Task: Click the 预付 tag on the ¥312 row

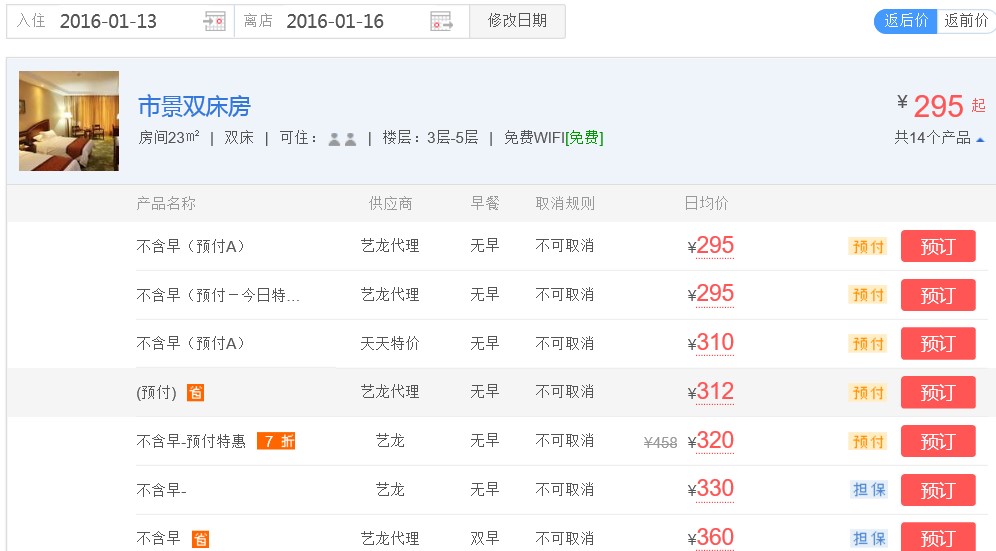Action: (x=867, y=393)
